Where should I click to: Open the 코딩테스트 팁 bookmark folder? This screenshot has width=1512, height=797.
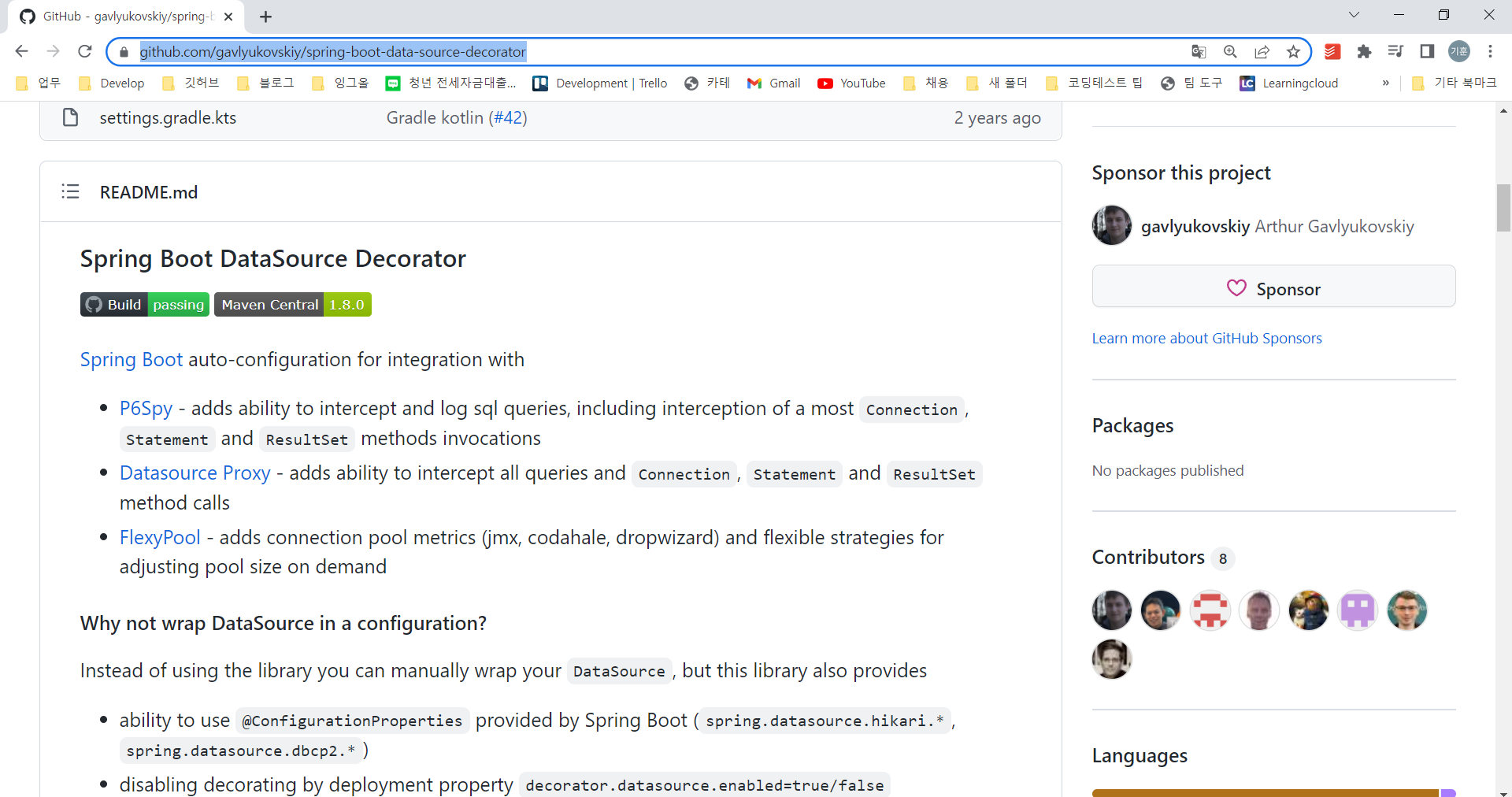click(x=1094, y=83)
